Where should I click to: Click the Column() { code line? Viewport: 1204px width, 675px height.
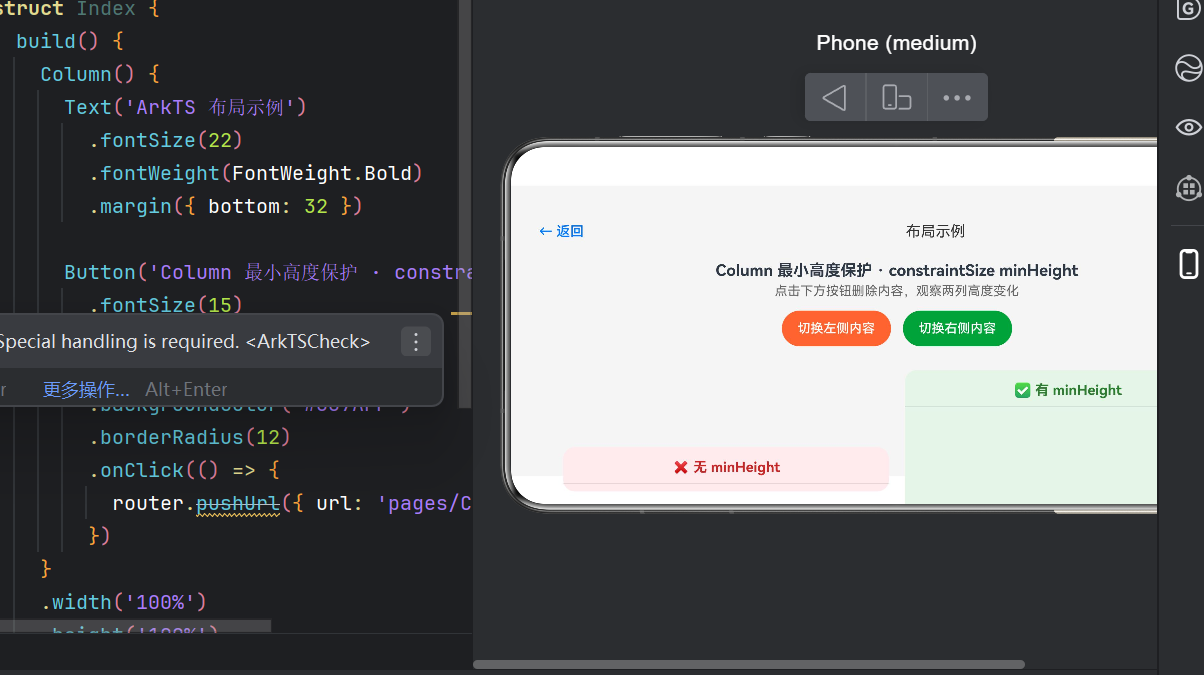[x=100, y=74]
